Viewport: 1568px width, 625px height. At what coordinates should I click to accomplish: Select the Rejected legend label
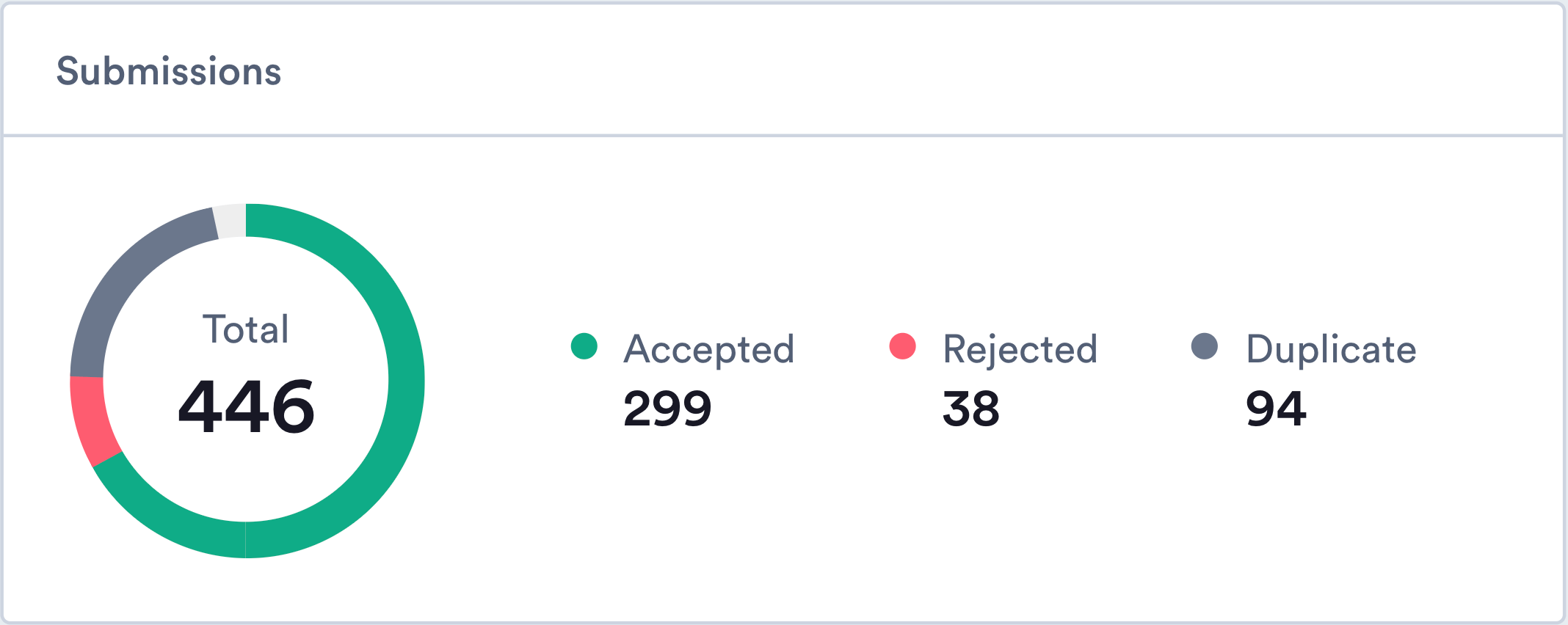pyautogui.click(x=1020, y=349)
